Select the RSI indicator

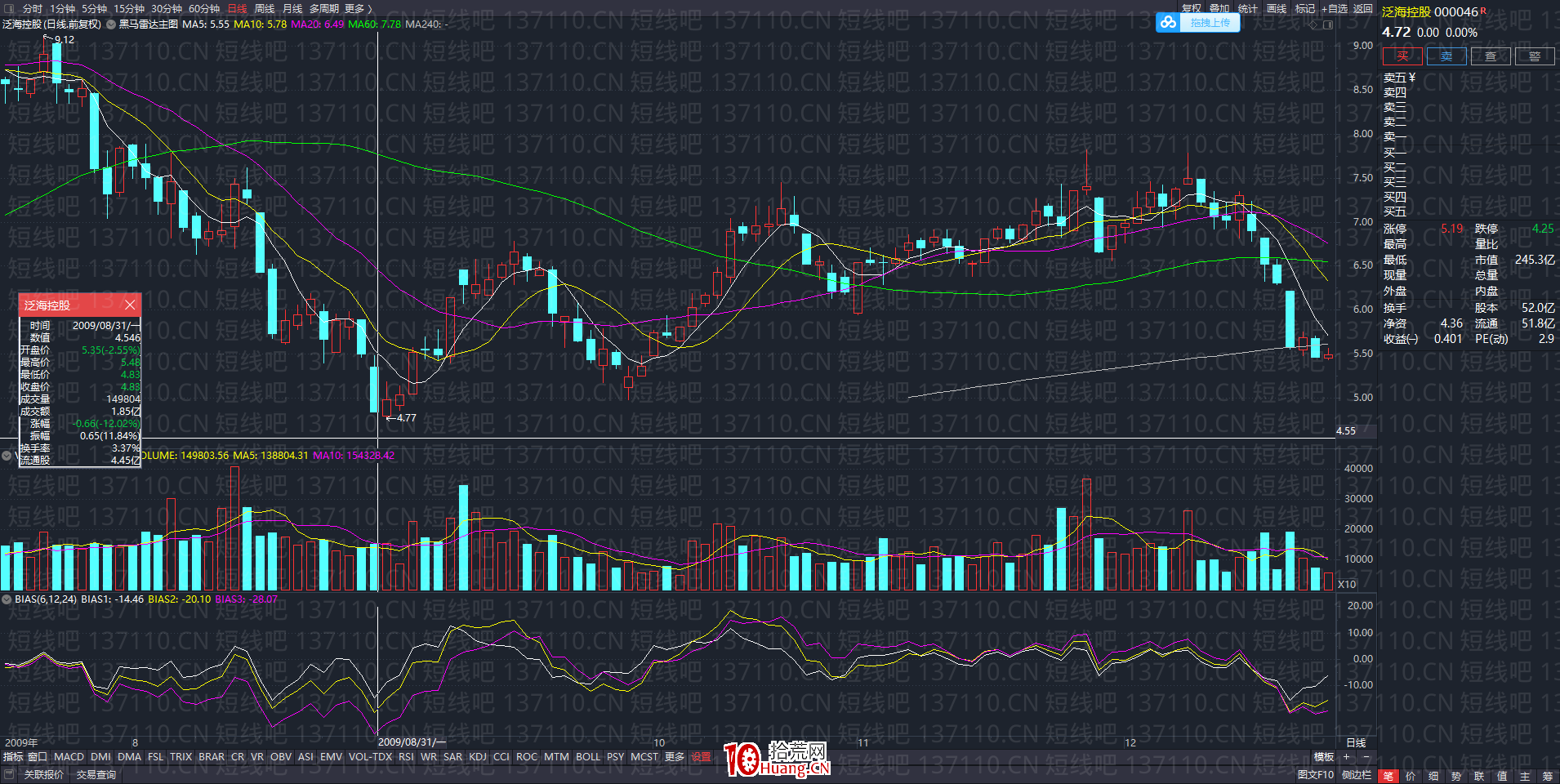click(406, 757)
